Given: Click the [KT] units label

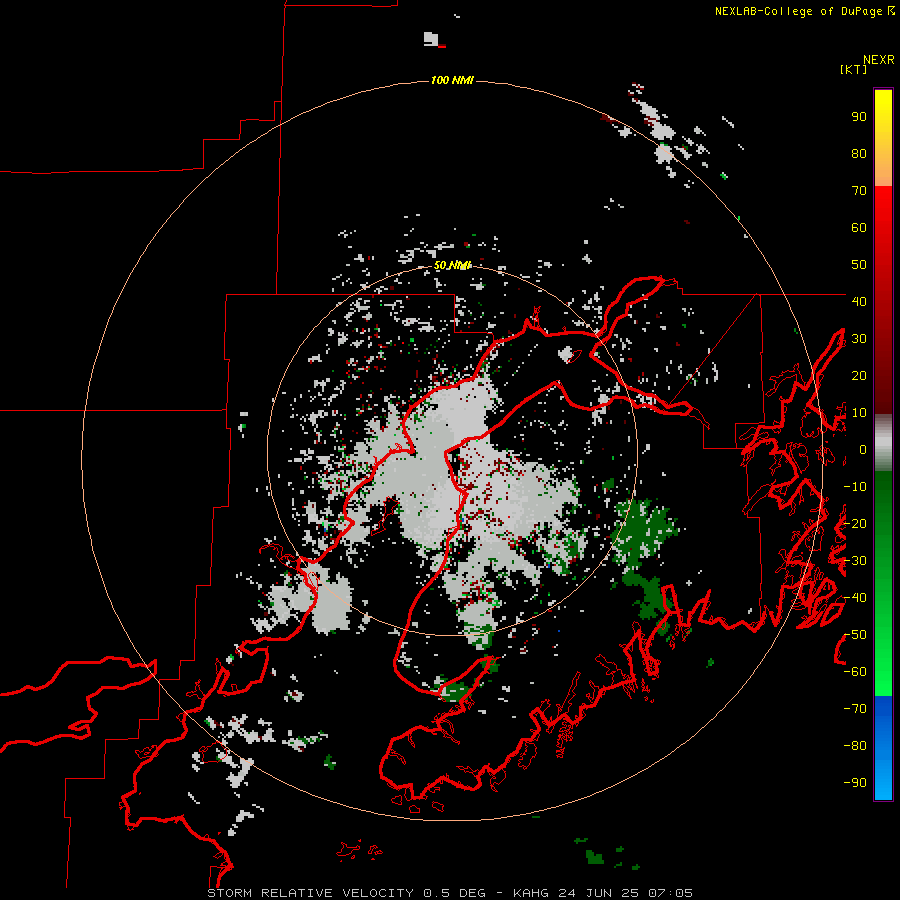Looking at the screenshot, I should click(853, 69).
